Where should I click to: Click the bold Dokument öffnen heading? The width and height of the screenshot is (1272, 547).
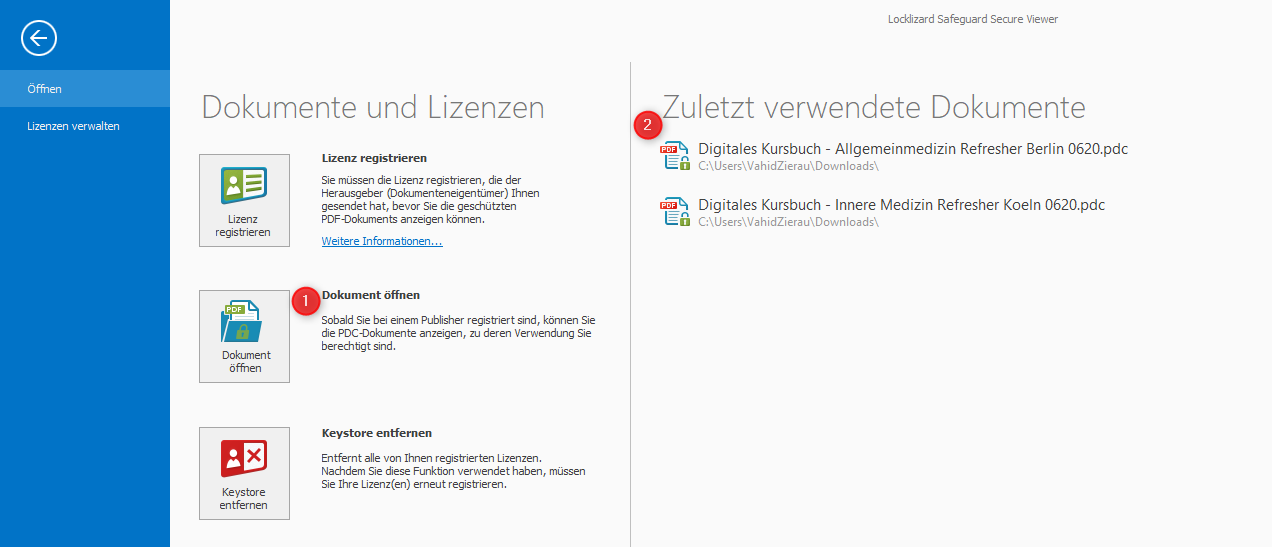pos(371,295)
